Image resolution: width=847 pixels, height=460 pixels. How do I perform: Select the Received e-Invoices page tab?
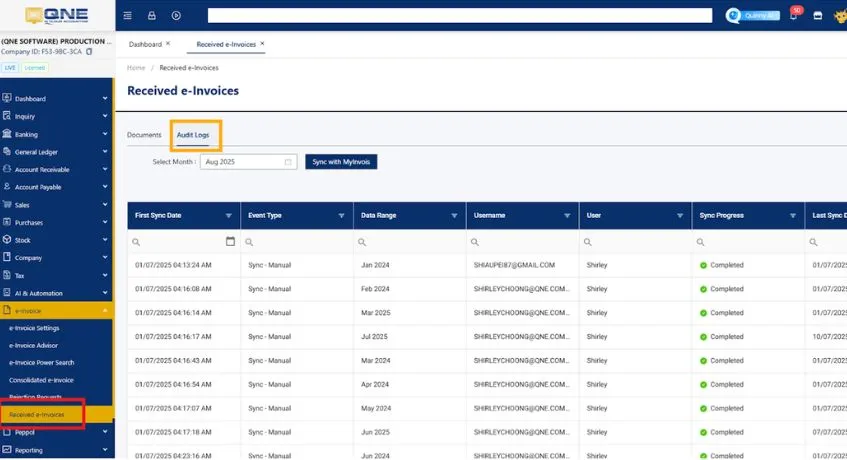tap(226, 44)
